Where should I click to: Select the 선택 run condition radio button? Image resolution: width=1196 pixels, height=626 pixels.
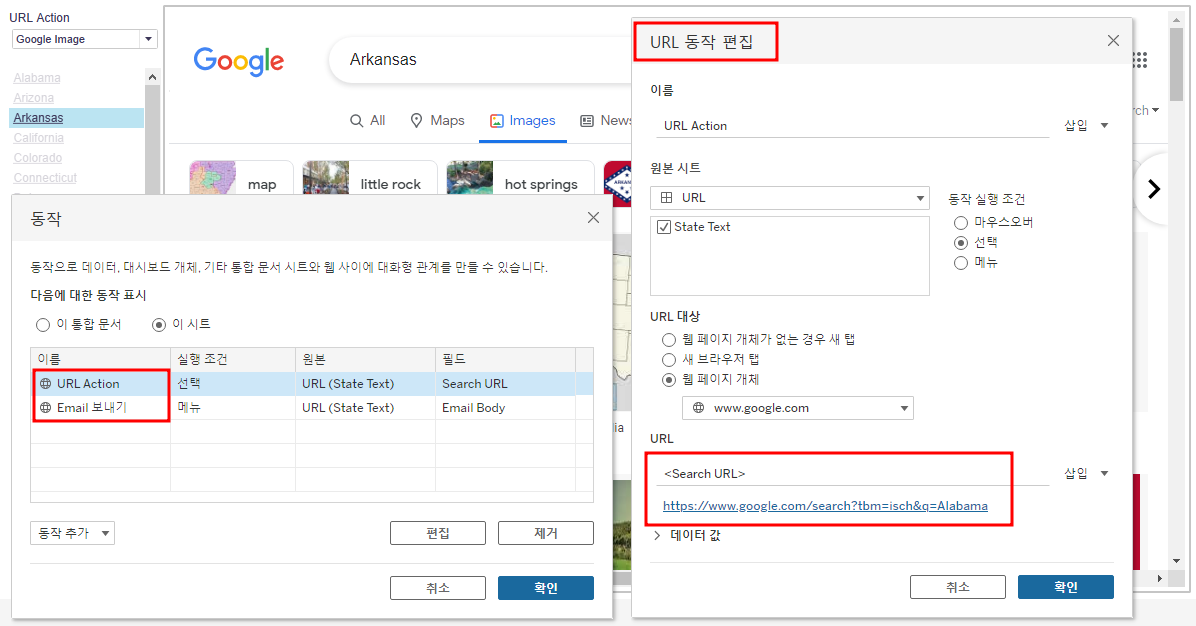pos(961,242)
